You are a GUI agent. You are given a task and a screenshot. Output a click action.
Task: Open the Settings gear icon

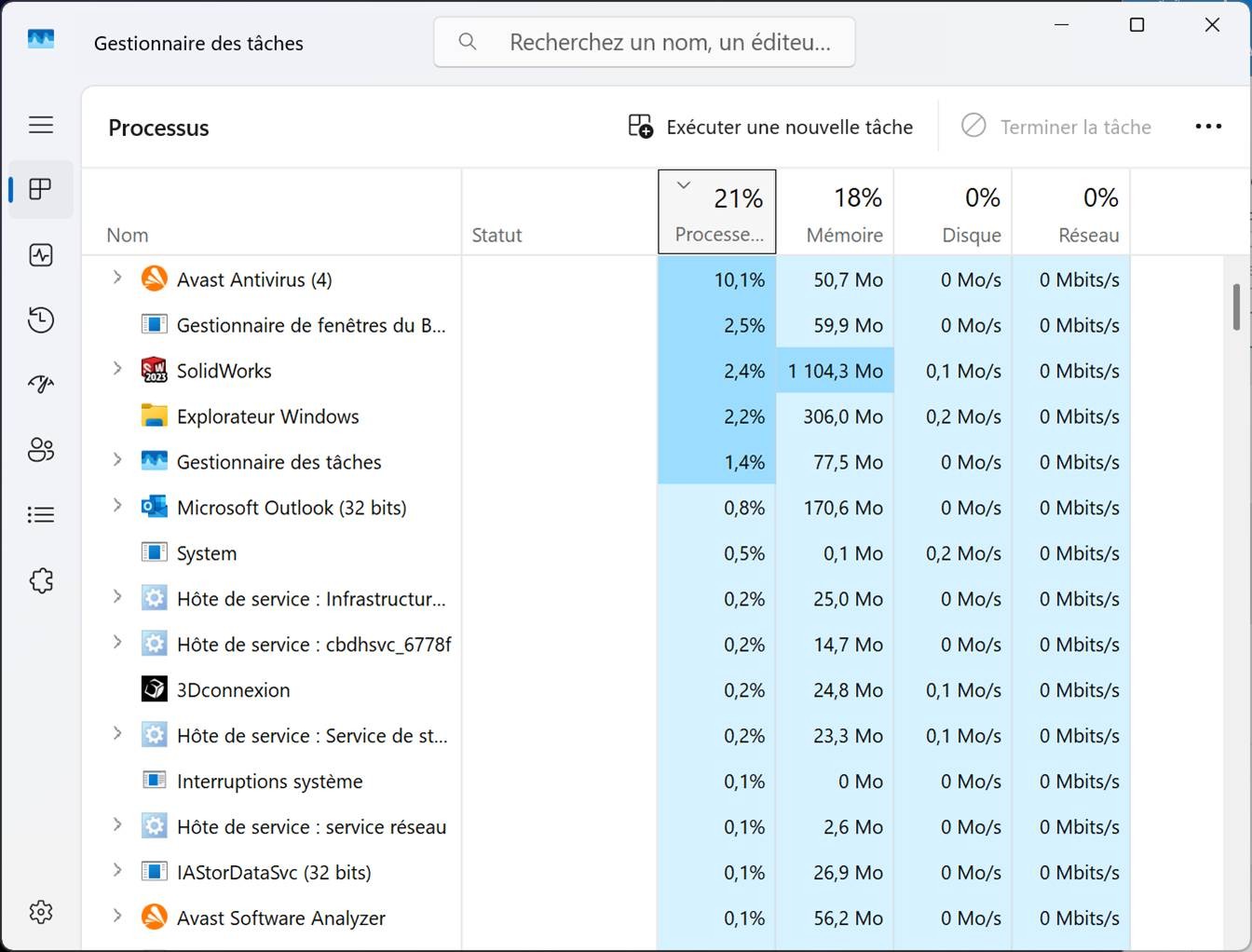point(41,912)
